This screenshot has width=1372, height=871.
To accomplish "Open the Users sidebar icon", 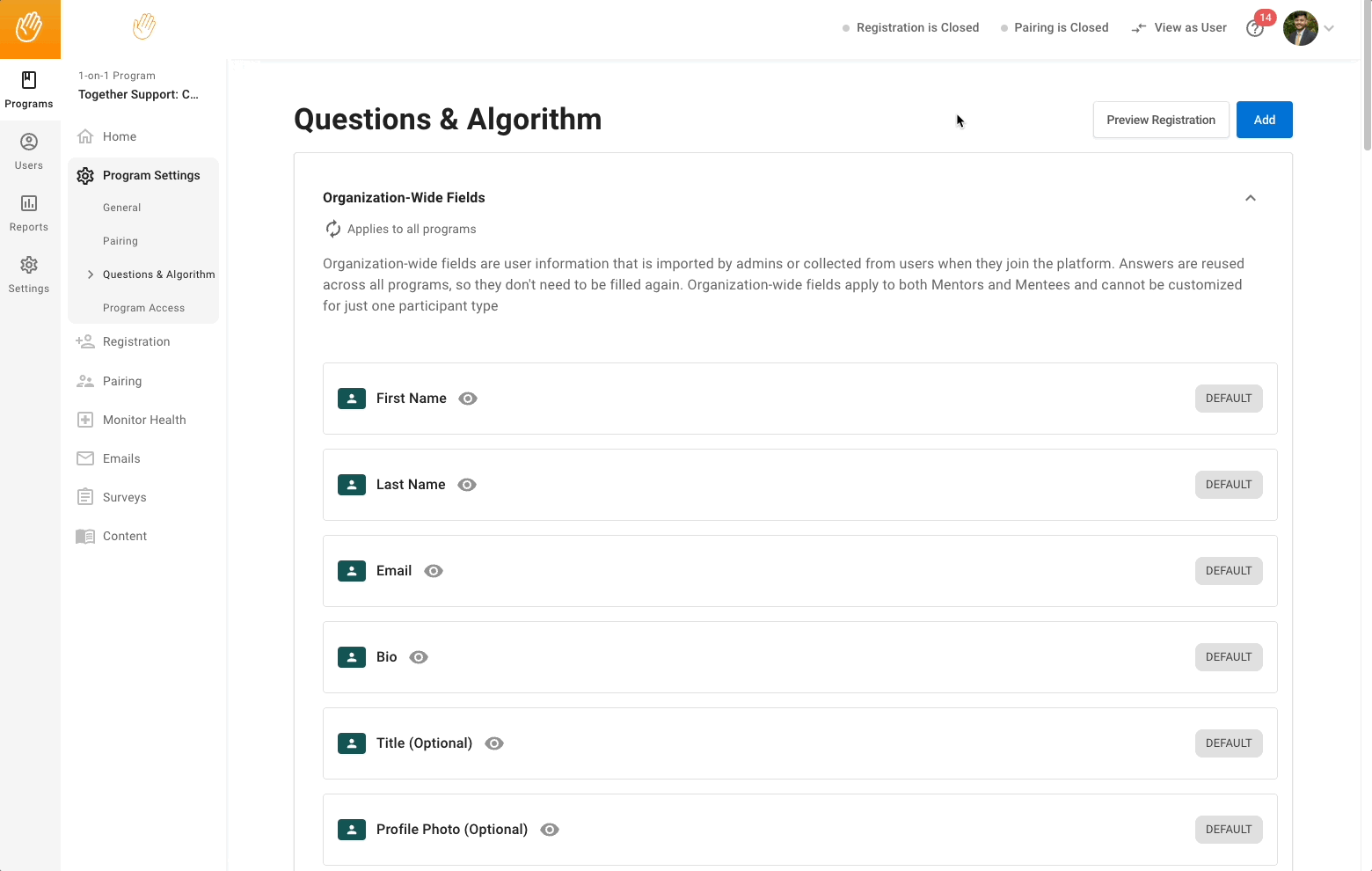I will tap(29, 142).
